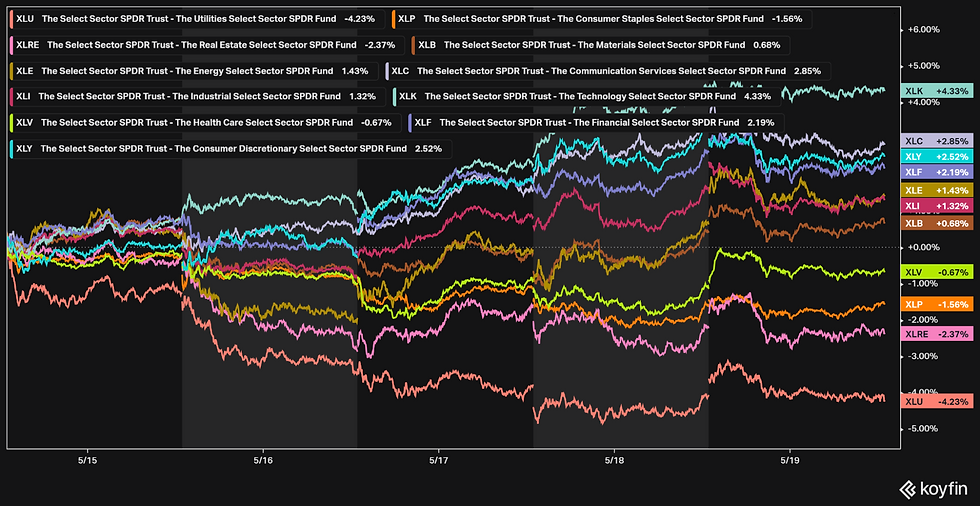Click the XLP -1.56% axis label
This screenshot has width=980, height=506.
click(937, 304)
